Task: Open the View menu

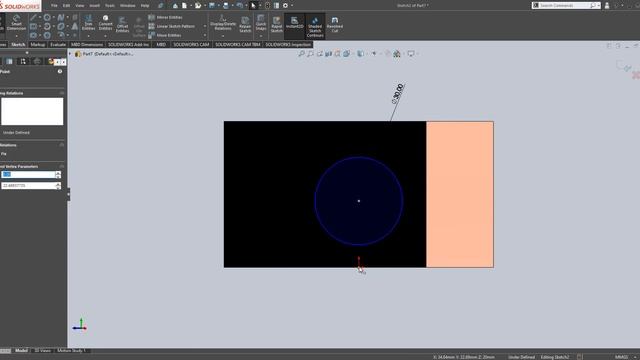Action: (80, 6)
